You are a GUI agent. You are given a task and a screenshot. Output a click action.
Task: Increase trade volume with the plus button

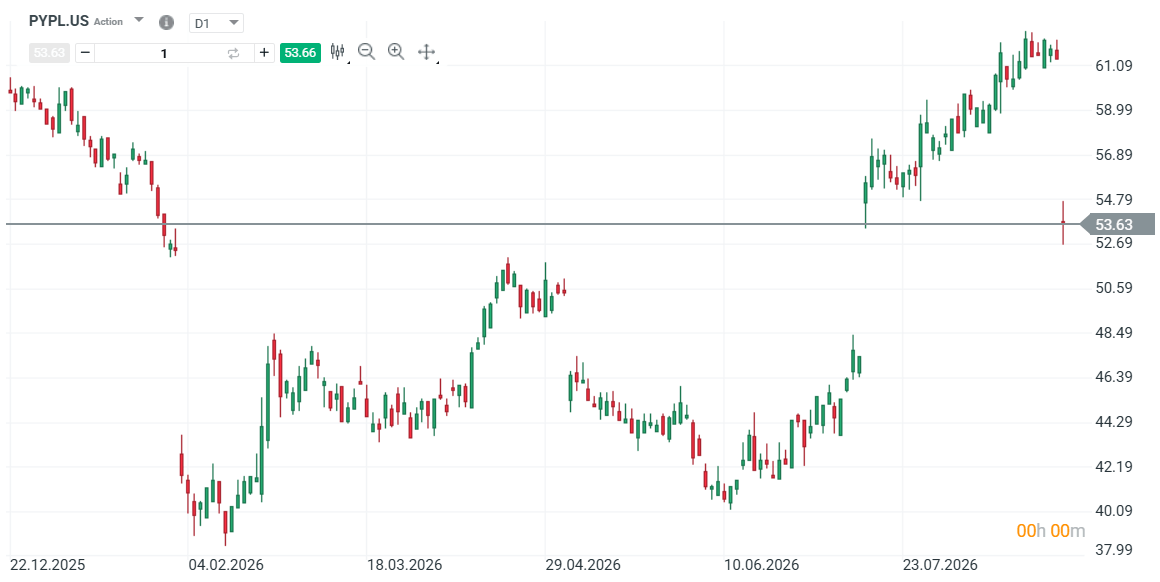[264, 53]
